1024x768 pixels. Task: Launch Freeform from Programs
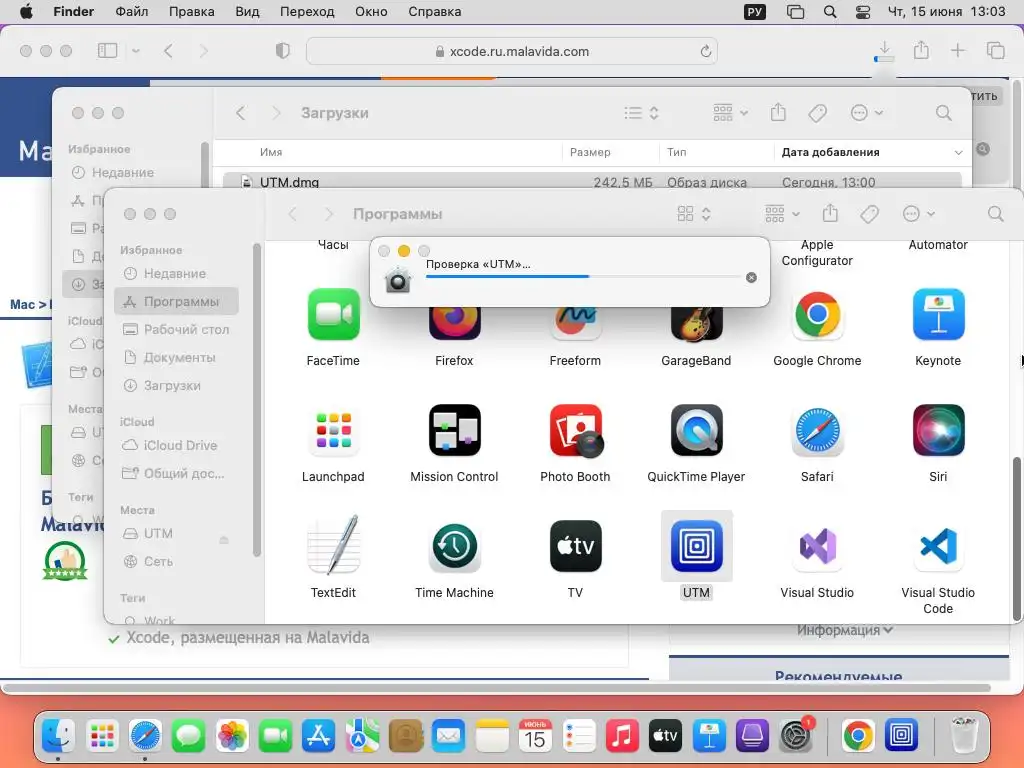pos(575,324)
